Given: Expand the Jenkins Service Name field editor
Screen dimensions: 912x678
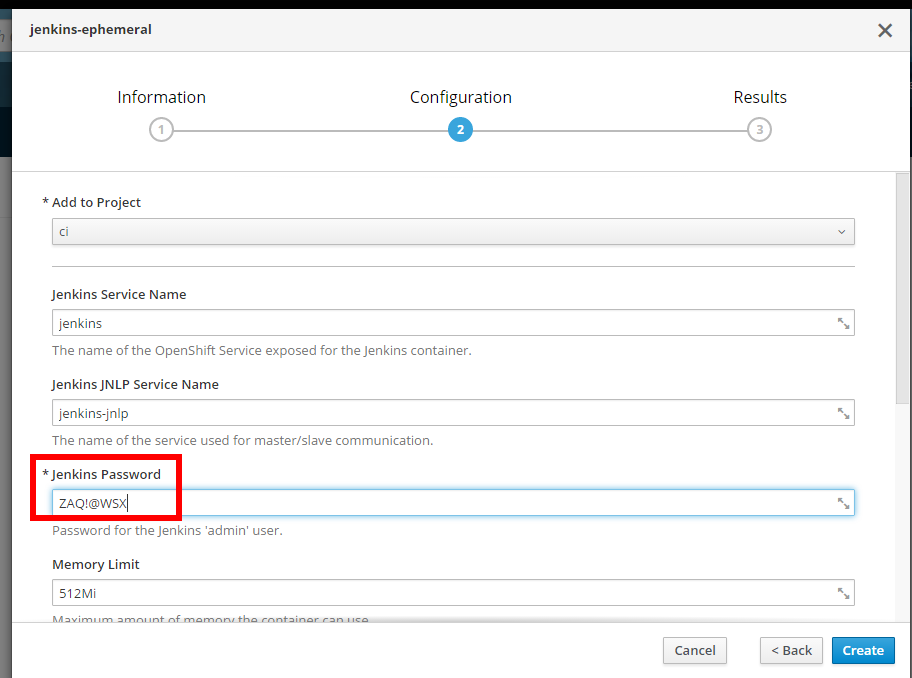Looking at the screenshot, I should click(843, 323).
